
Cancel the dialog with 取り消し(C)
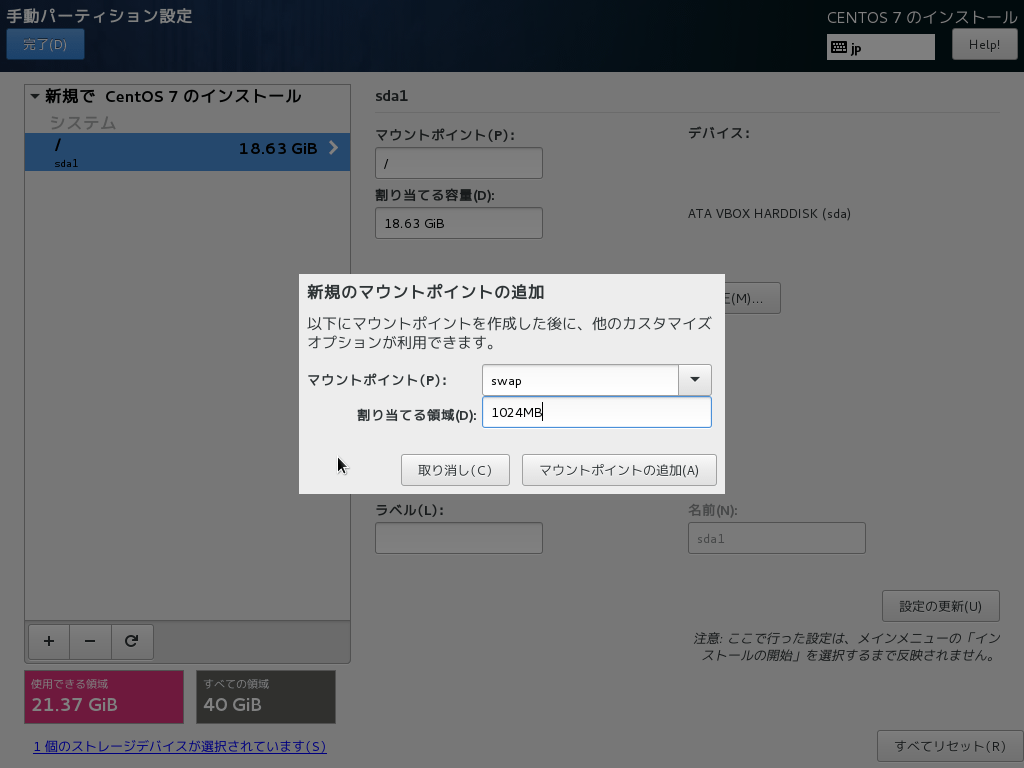(x=455, y=470)
